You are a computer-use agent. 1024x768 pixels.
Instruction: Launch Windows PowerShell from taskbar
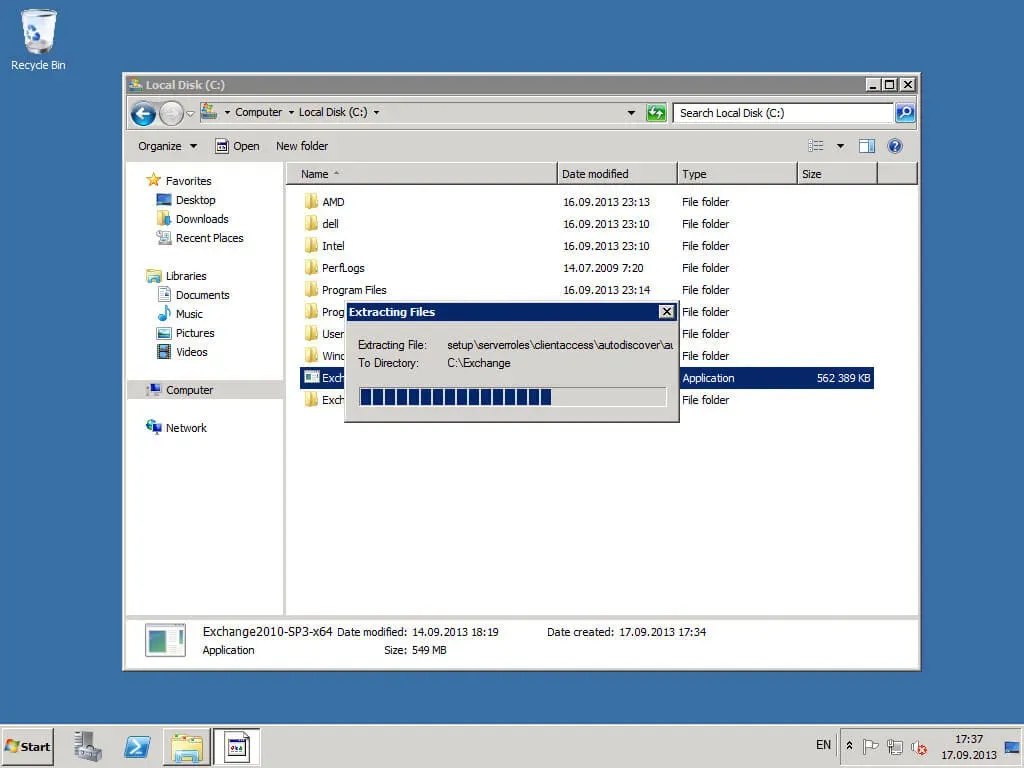pos(137,746)
